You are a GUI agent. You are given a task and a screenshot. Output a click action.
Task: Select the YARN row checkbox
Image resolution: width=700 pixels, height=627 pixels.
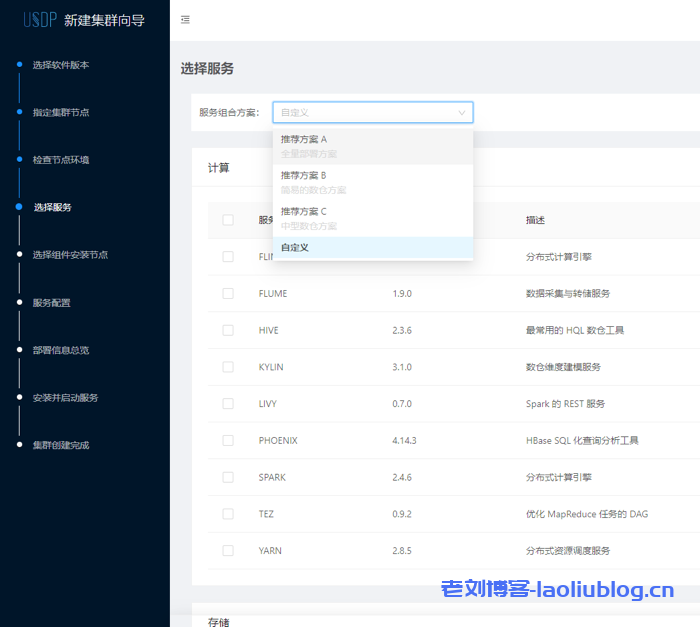(228, 550)
